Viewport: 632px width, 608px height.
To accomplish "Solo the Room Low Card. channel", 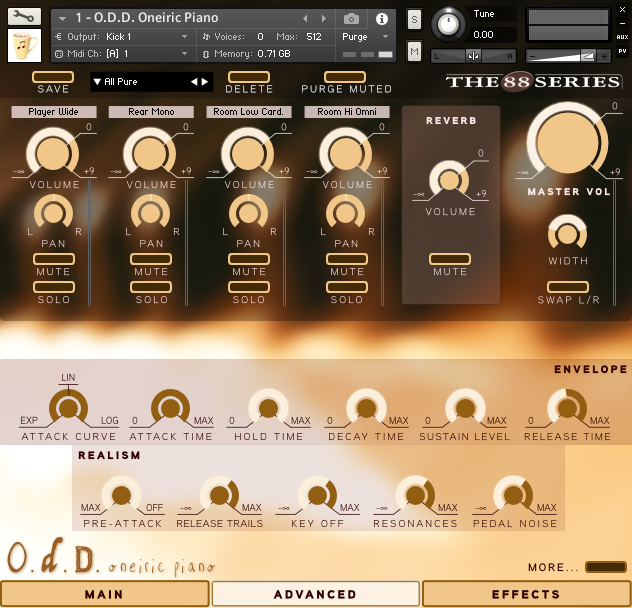I will [x=249, y=287].
